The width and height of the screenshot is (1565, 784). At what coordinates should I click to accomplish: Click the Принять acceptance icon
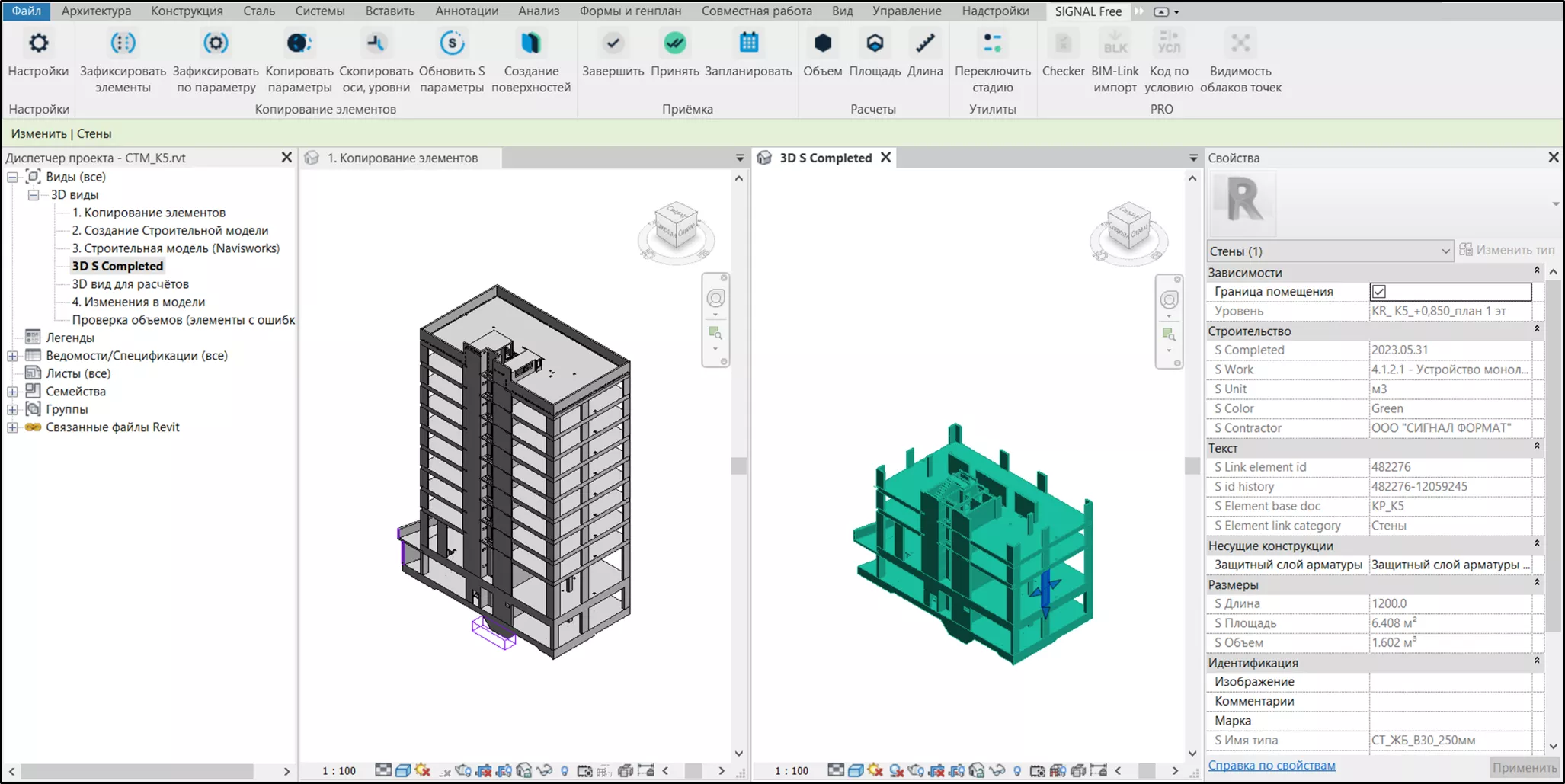[674, 43]
